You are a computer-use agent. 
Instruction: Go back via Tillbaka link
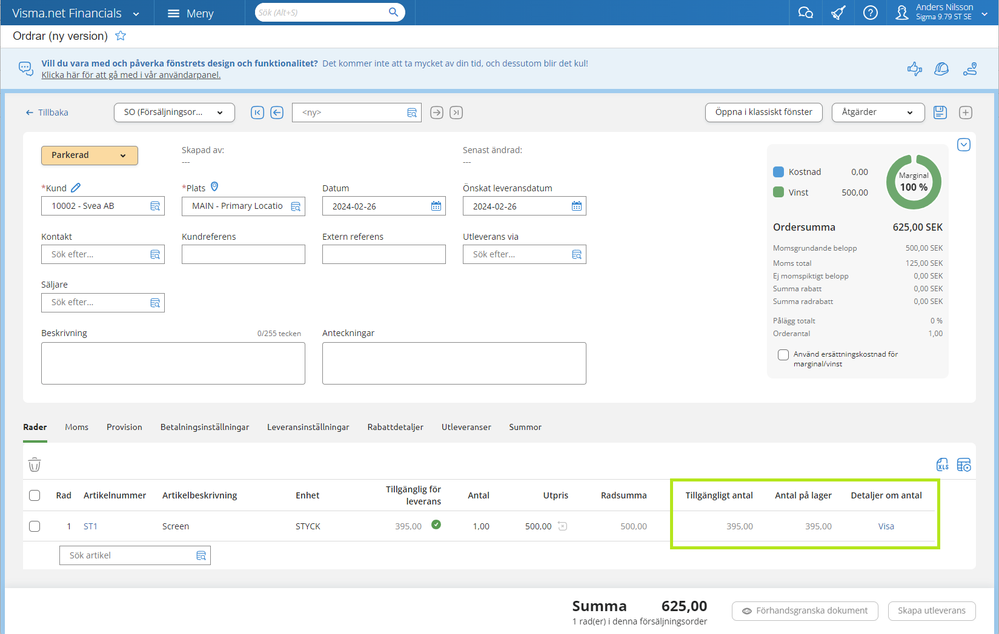click(47, 113)
